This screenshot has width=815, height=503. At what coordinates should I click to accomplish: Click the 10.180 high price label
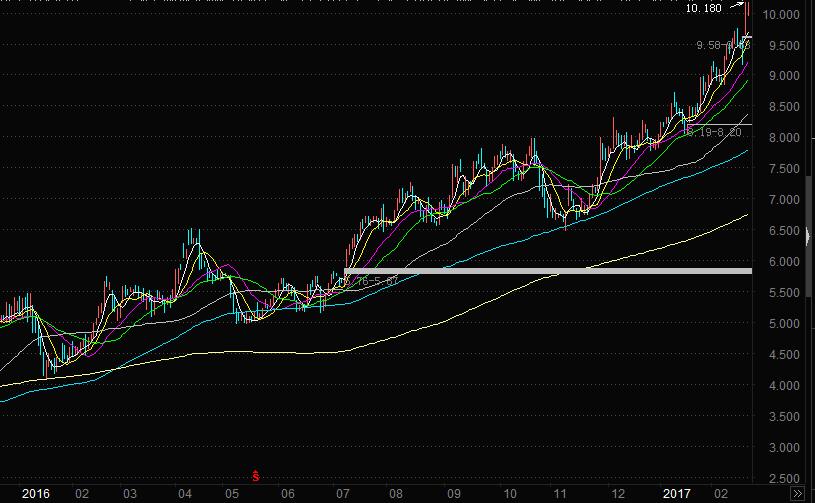click(703, 9)
